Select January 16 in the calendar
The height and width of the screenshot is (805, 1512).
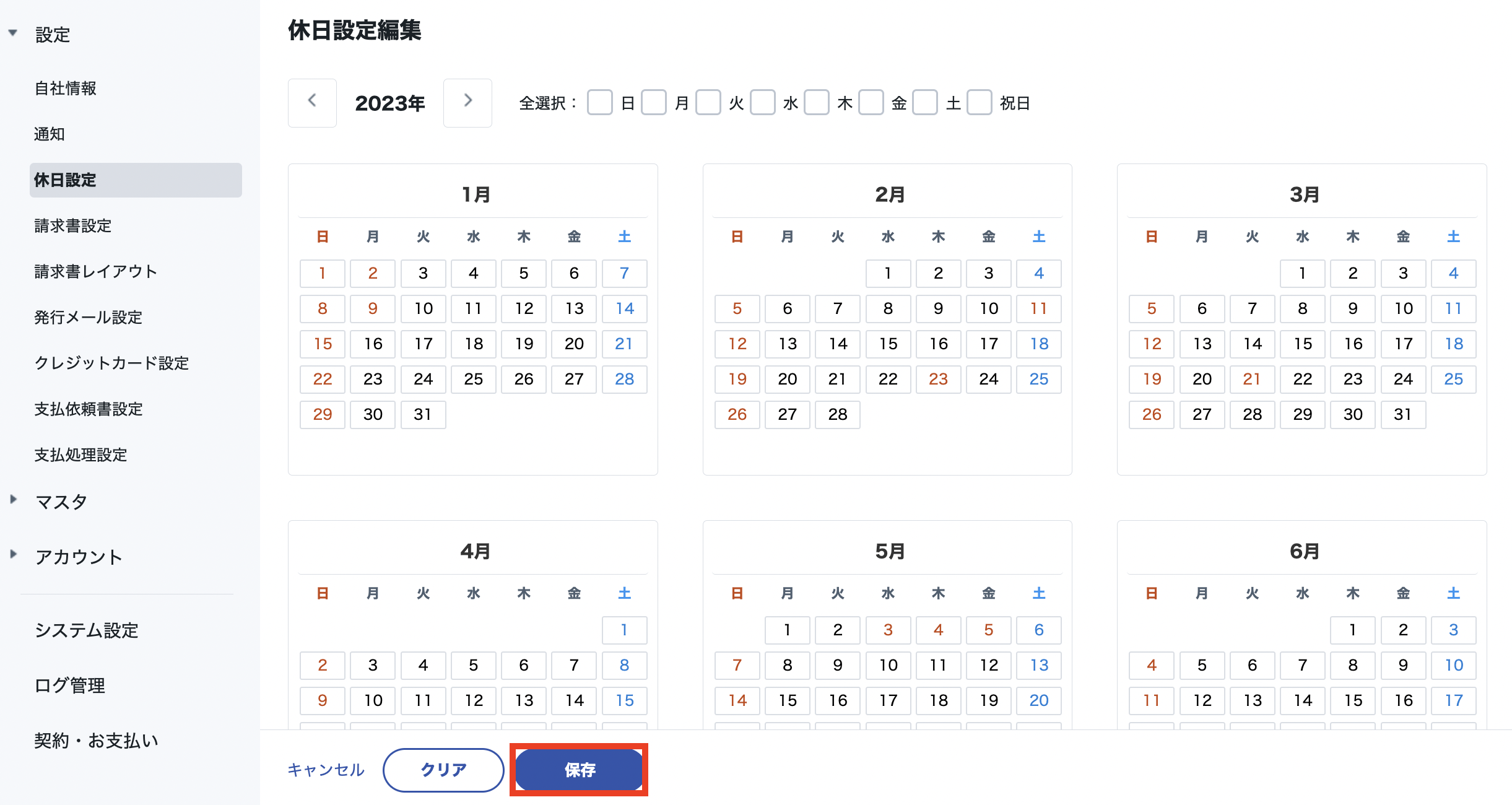(x=373, y=344)
